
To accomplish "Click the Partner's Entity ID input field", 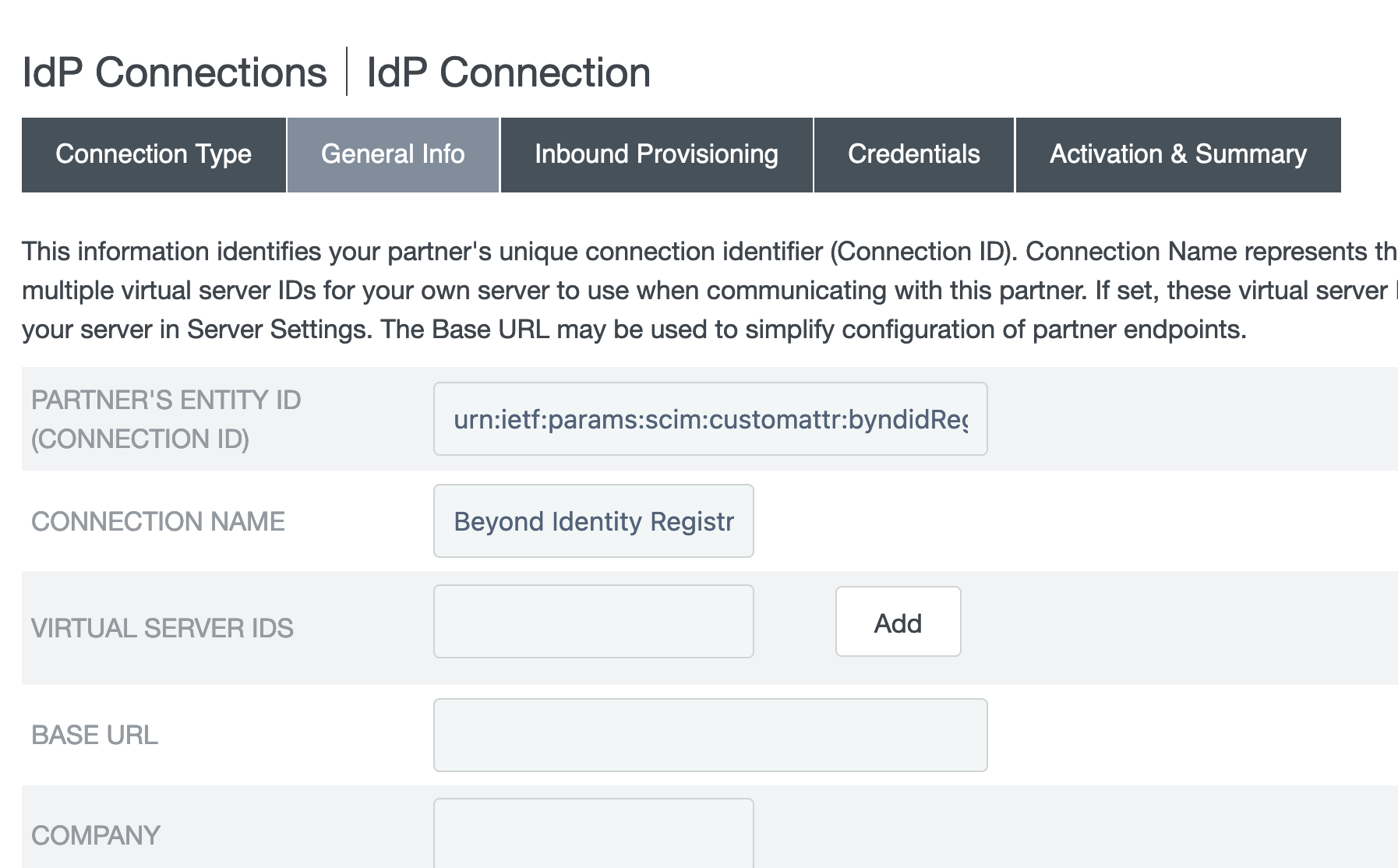I will pos(710,419).
